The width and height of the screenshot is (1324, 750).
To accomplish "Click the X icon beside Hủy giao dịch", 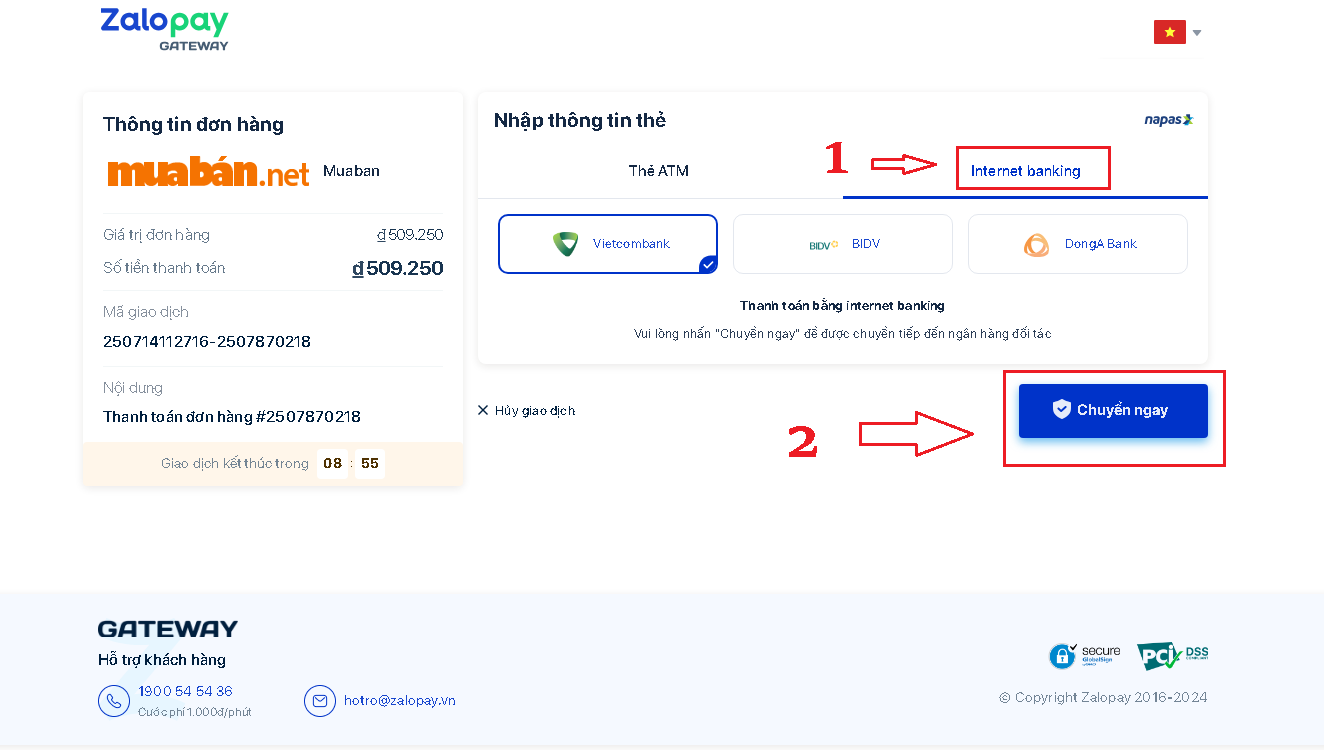I will (483, 410).
